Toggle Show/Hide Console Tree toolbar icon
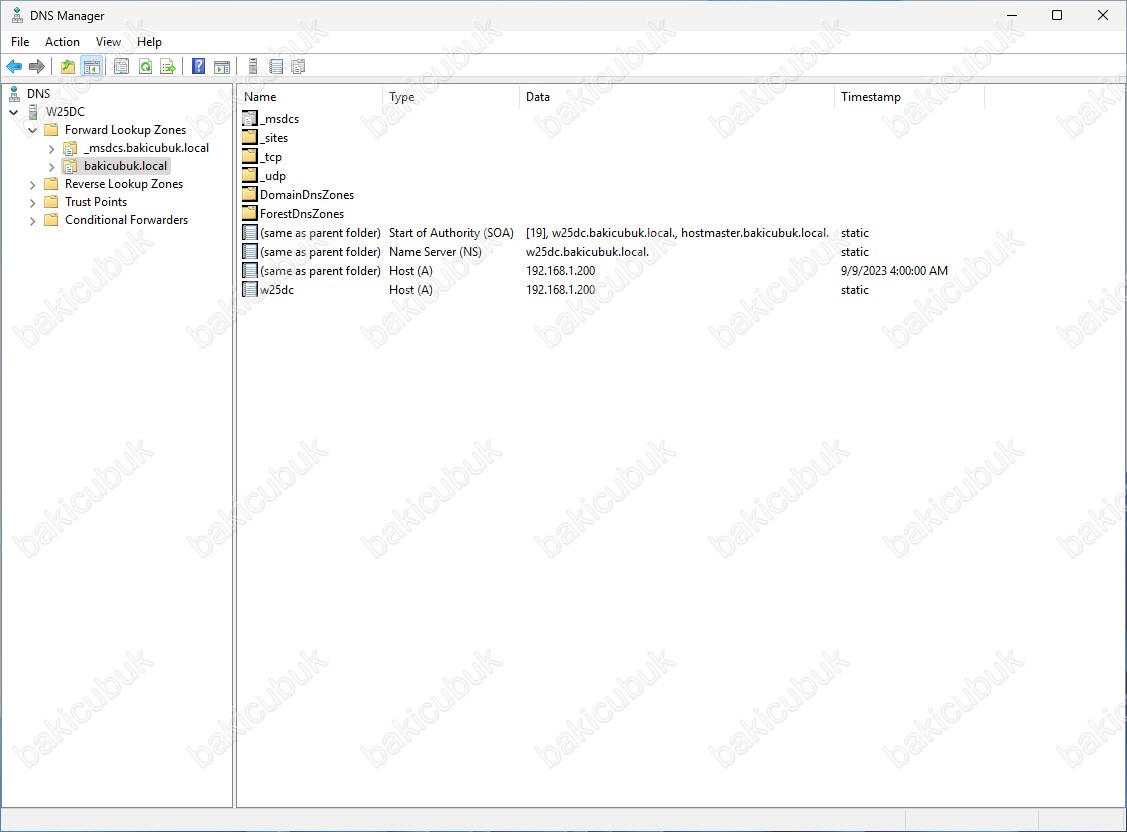This screenshot has width=1127, height=832. coord(91,67)
